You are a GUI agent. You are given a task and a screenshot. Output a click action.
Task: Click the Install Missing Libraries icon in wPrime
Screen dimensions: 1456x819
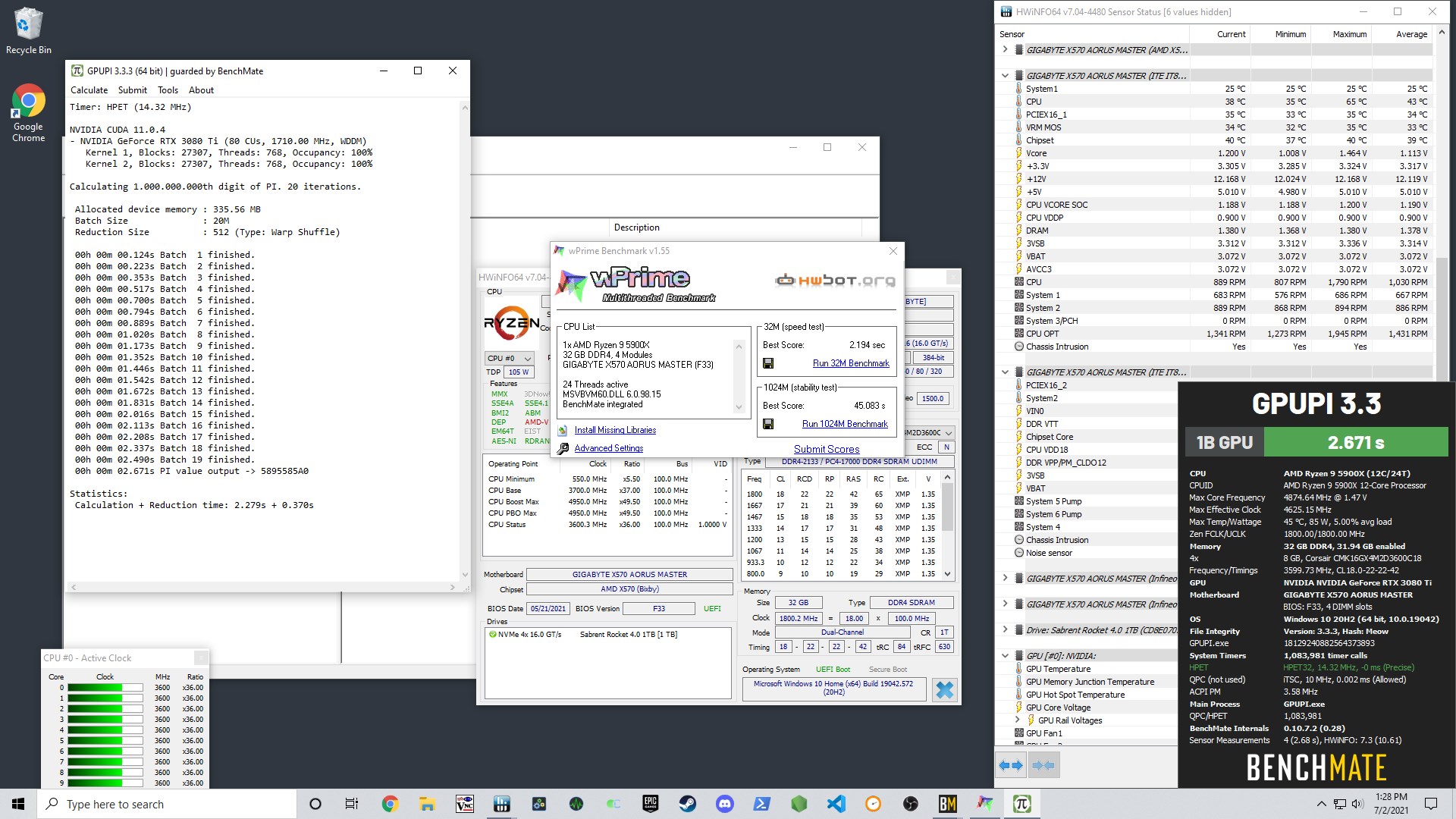coord(563,430)
